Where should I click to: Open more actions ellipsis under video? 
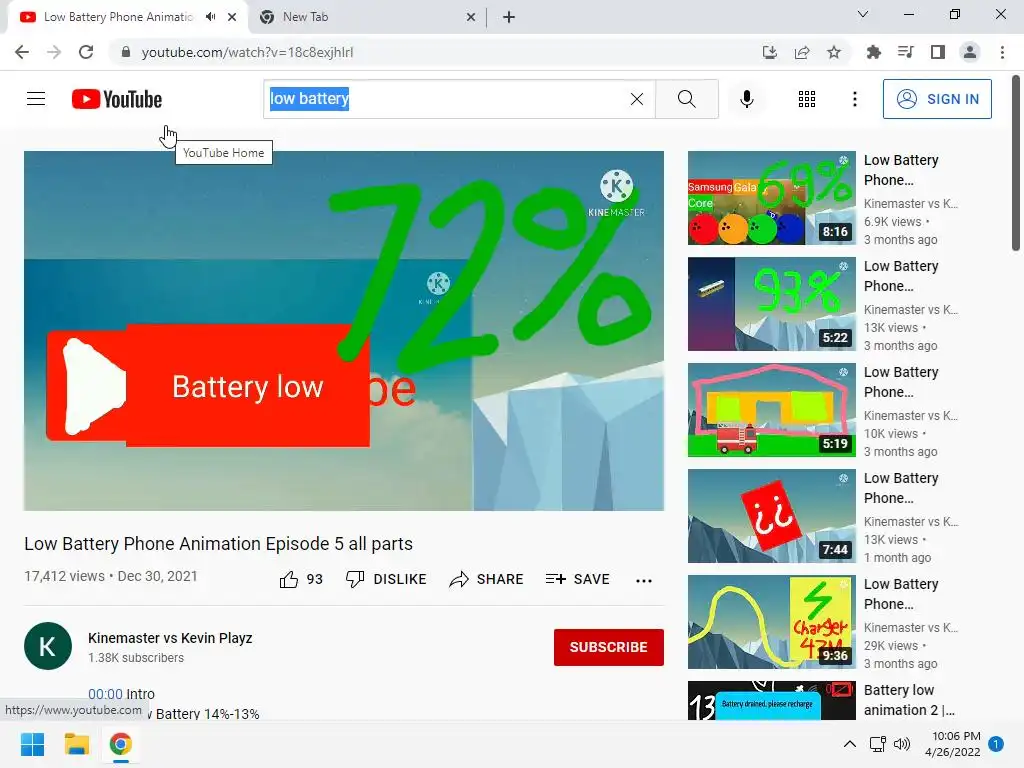[644, 581]
